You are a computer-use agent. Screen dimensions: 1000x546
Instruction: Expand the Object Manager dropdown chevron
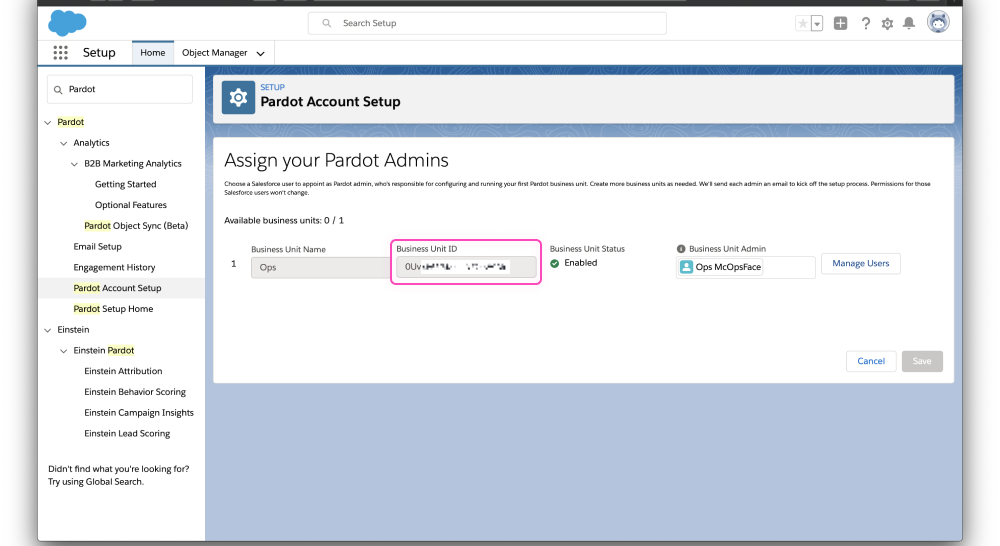(261, 53)
